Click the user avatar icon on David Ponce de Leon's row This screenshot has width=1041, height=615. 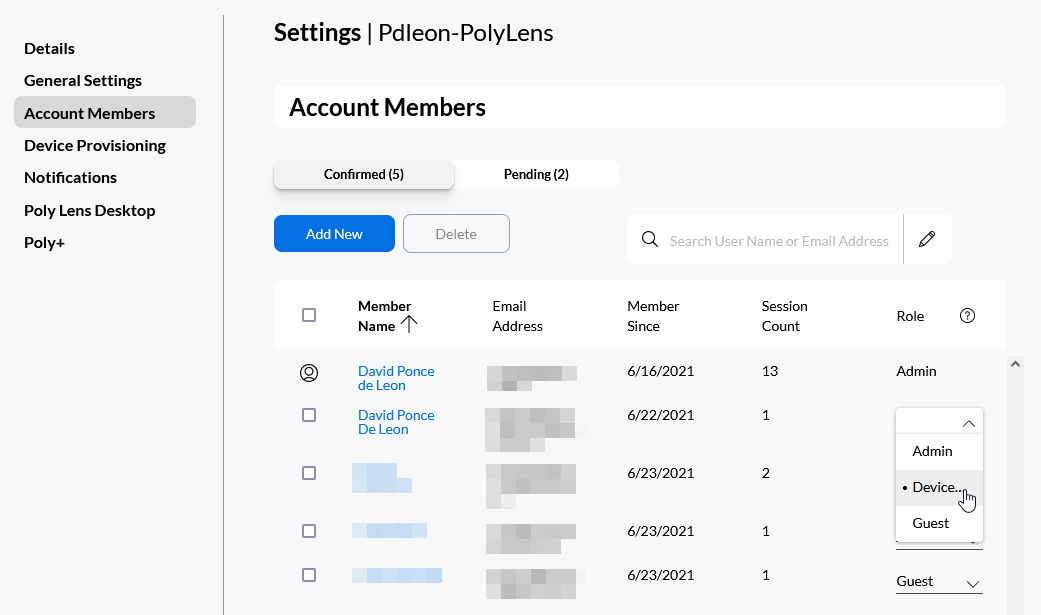point(309,372)
